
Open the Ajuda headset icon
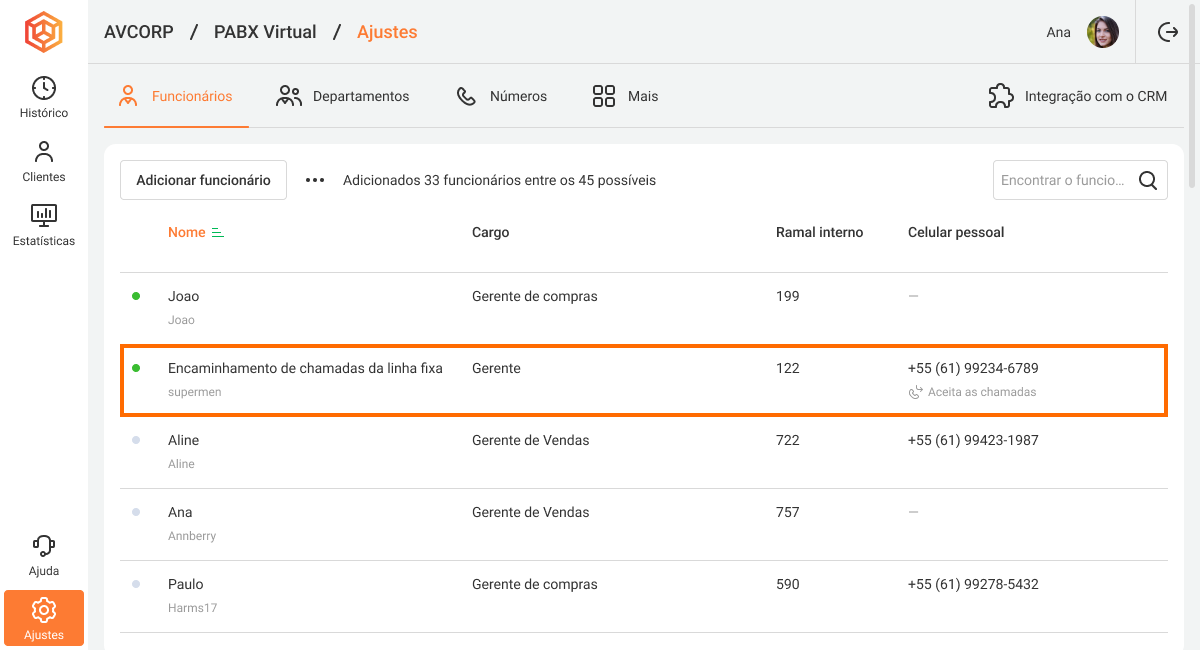[x=44, y=555]
